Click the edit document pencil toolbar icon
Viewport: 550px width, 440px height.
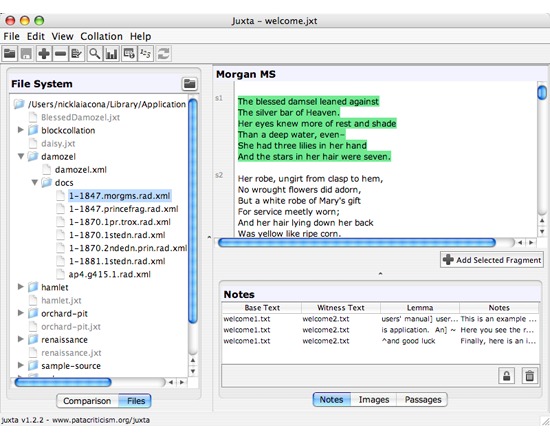pos(76,54)
